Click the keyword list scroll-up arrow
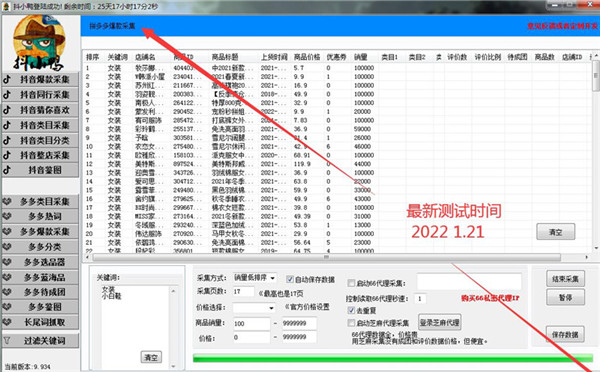Viewport: 600px width, 372px height. 173,291
